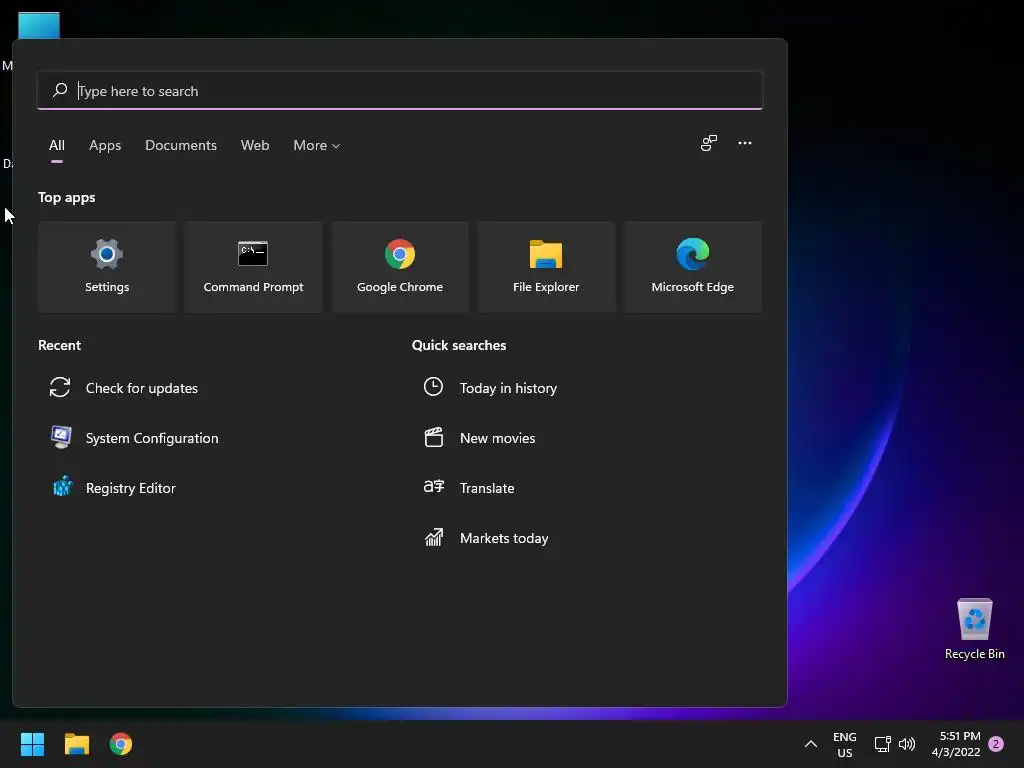Launch Microsoft Edge from Top apps
The image size is (1024, 768).
[x=692, y=266]
